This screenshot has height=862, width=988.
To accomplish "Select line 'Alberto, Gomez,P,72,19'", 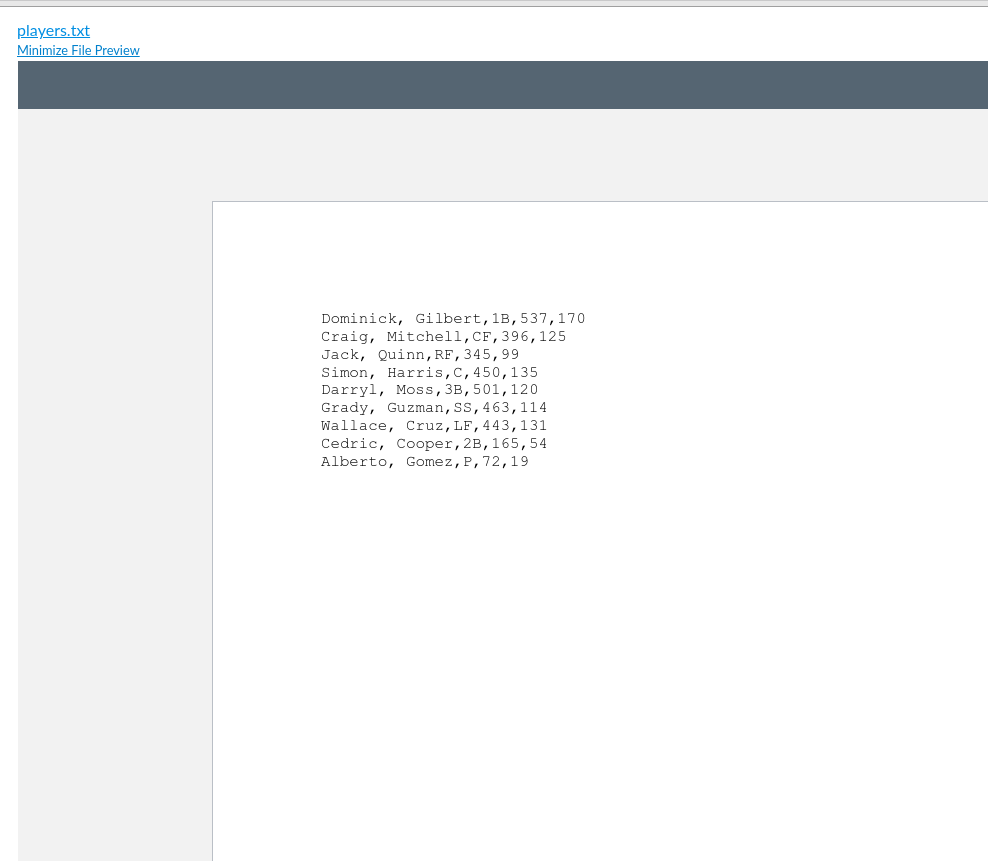I will click(425, 462).
